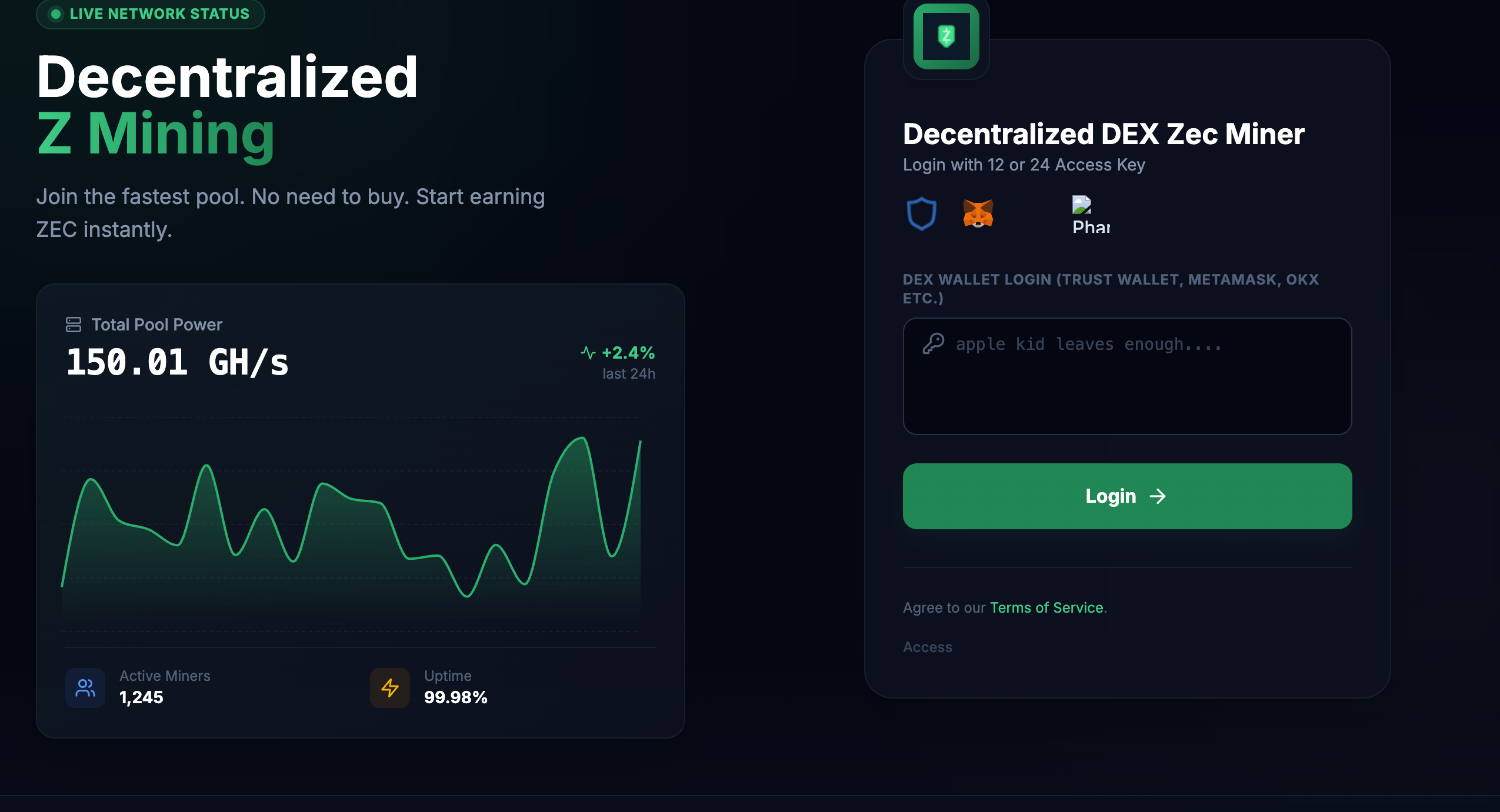Click the 99.98% uptime value
The height and width of the screenshot is (812, 1500).
456,697
